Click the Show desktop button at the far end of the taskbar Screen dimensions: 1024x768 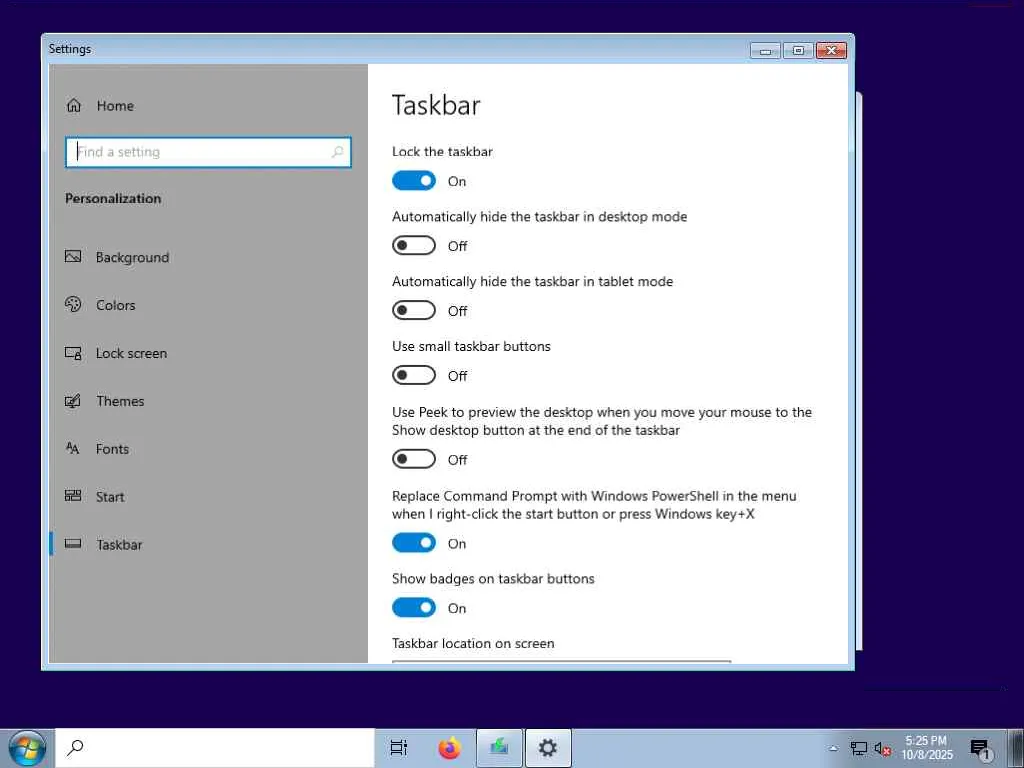click(x=1017, y=748)
